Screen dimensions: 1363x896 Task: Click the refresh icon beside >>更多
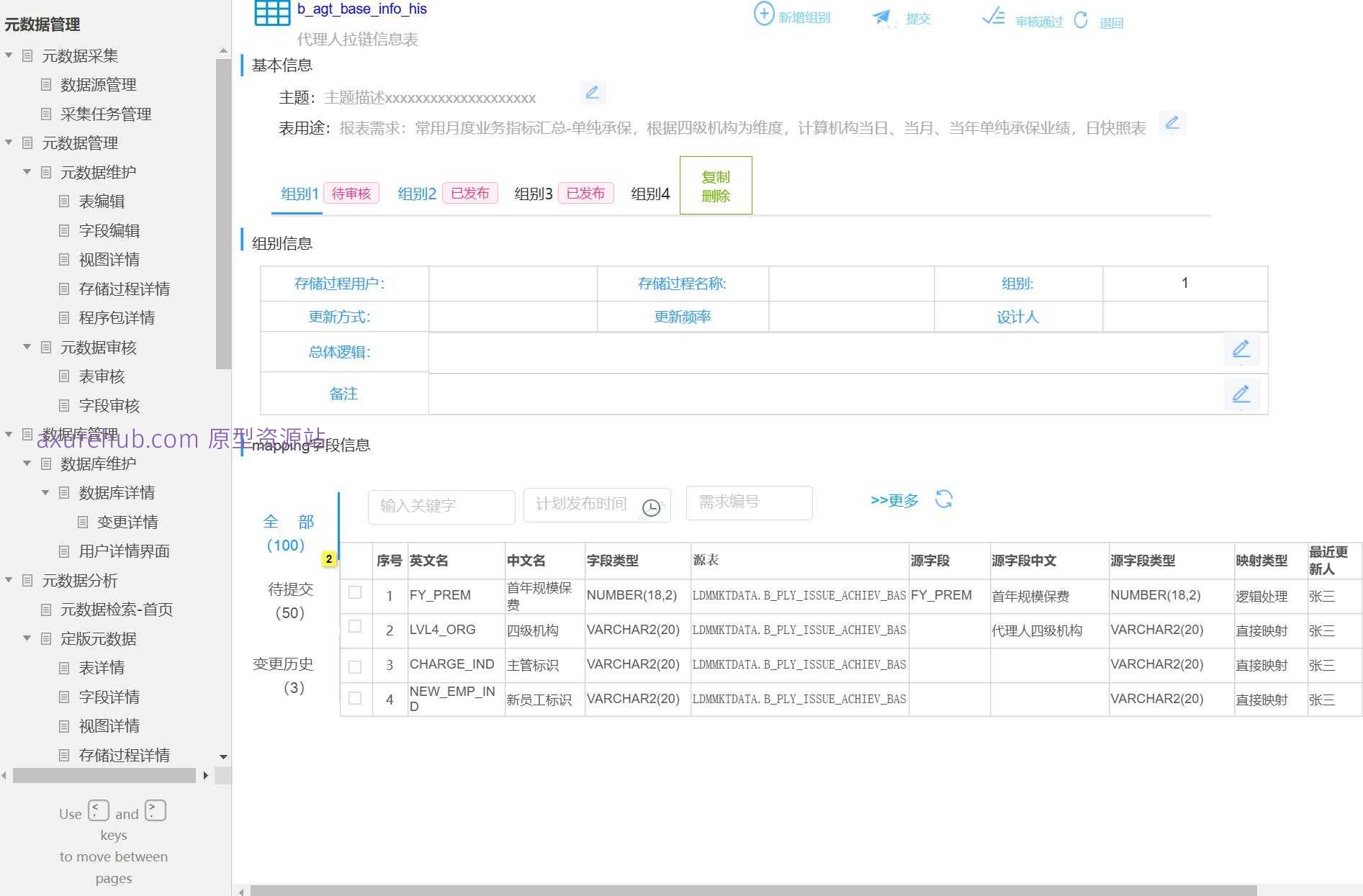click(x=944, y=499)
